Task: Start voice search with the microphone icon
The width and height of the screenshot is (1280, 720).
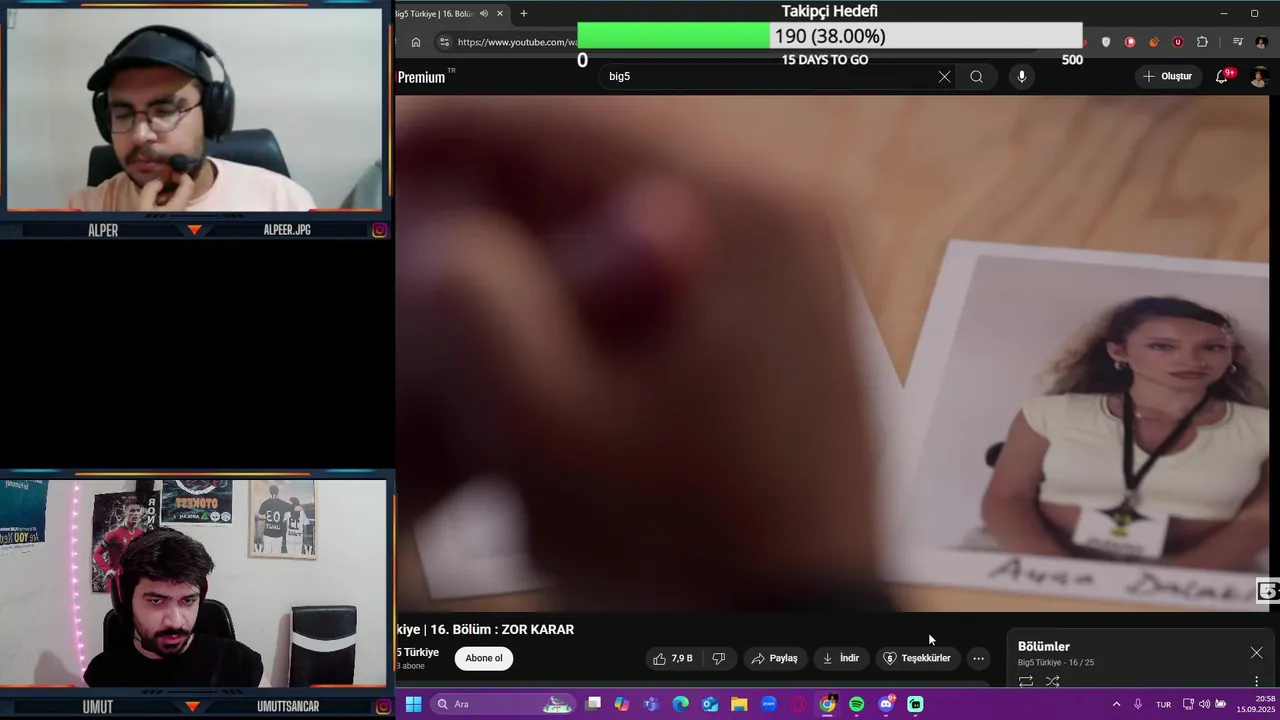Action: (x=1021, y=77)
